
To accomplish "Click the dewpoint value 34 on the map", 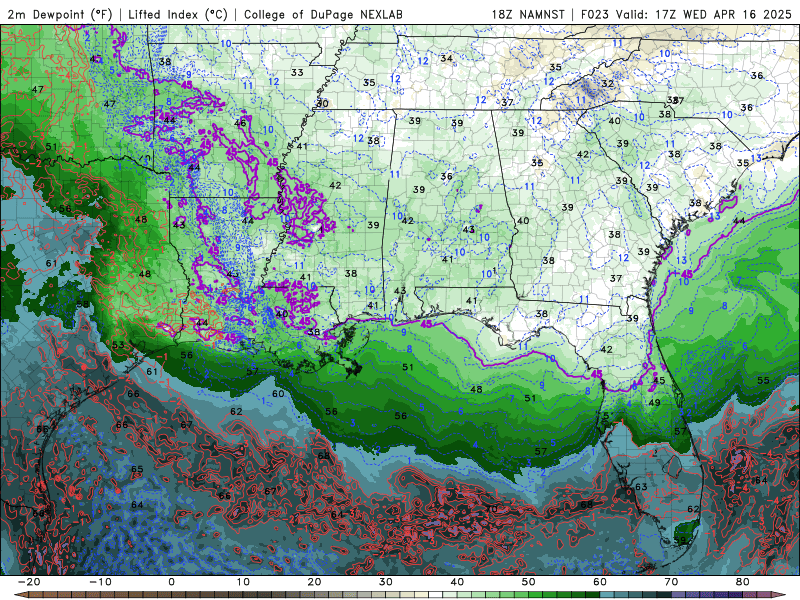I will click(446, 58).
